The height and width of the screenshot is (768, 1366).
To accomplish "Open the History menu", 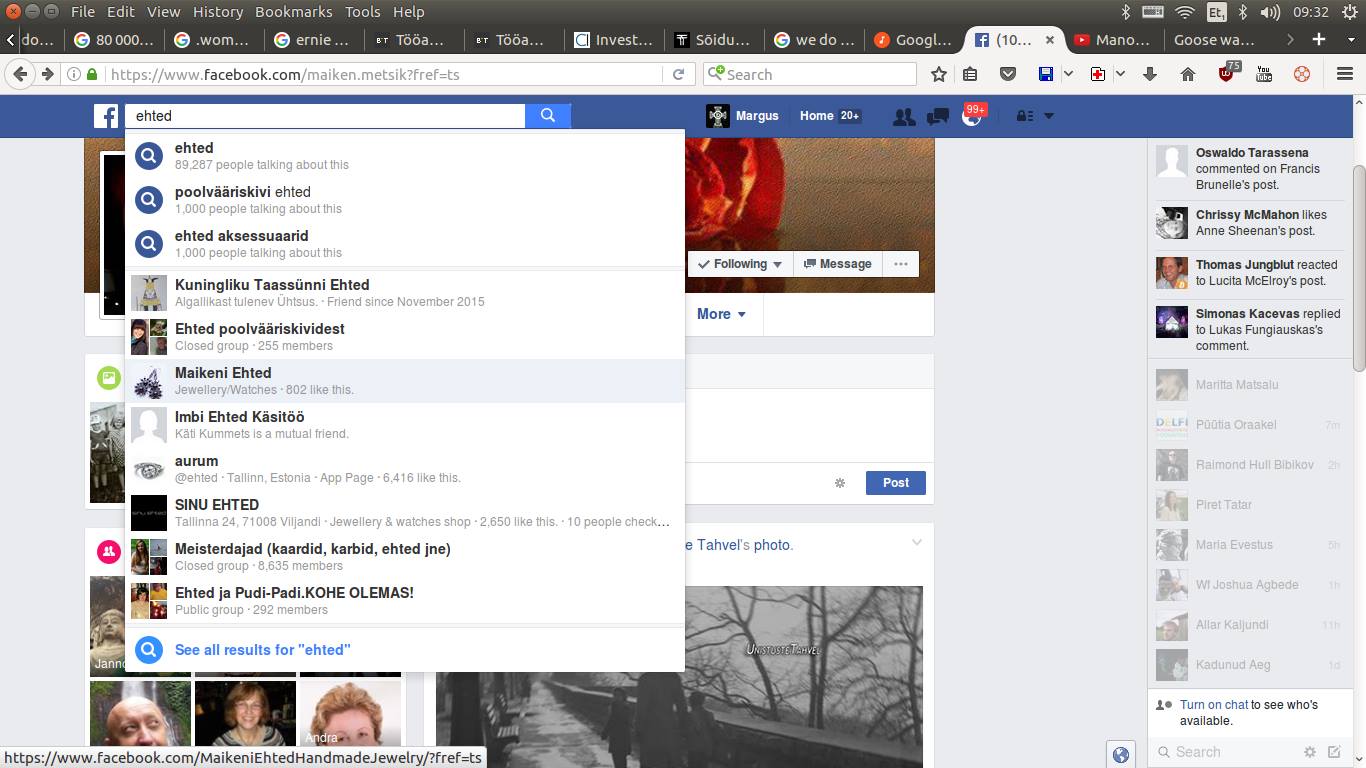I will (x=217, y=12).
